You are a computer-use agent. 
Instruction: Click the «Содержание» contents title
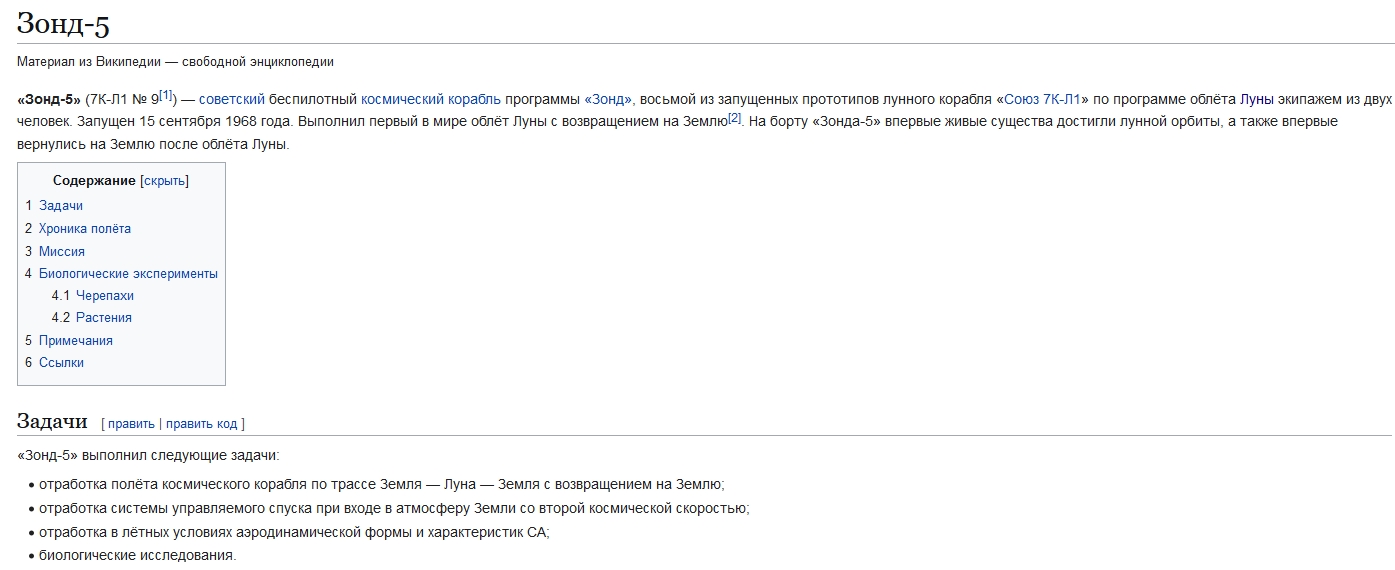pyautogui.click(x=94, y=181)
